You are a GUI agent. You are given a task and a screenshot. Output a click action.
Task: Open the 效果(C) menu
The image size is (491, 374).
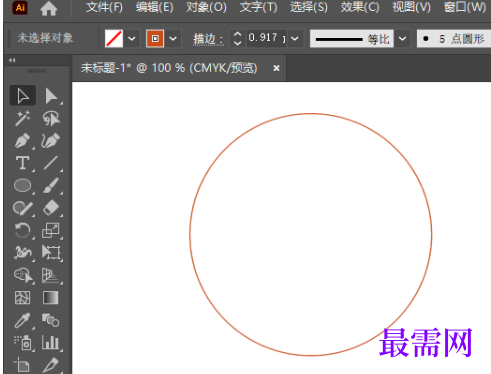pyautogui.click(x=360, y=7)
